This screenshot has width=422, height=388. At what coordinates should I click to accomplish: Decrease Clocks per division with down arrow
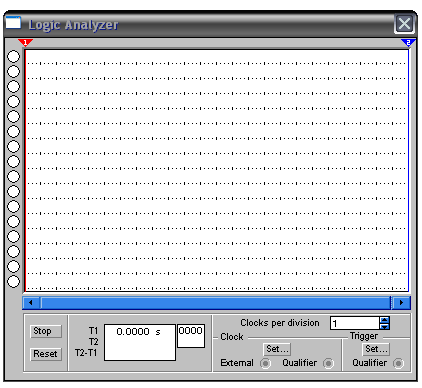tap(384, 326)
